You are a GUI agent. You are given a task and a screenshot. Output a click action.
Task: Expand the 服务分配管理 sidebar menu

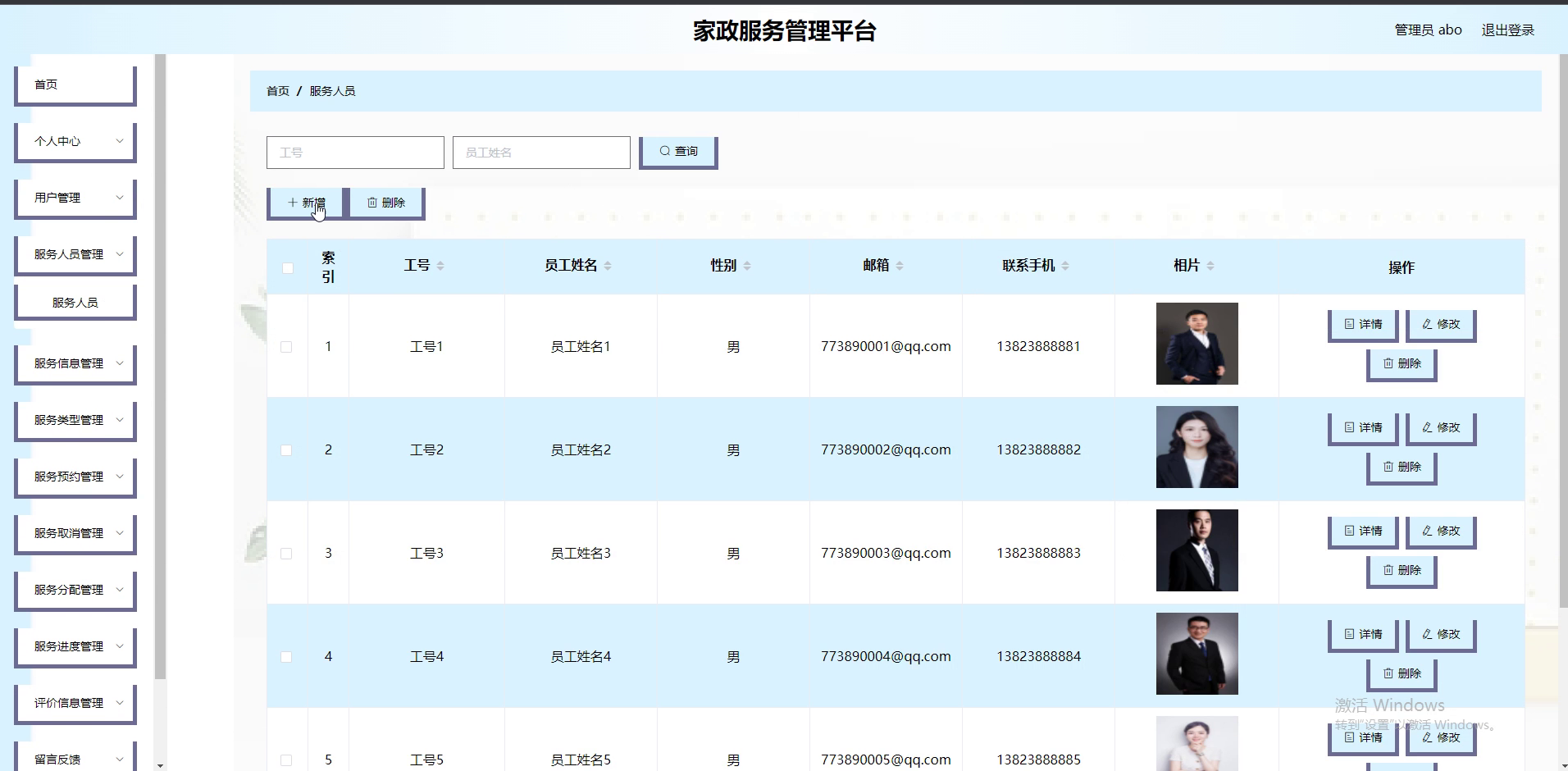[75, 591]
